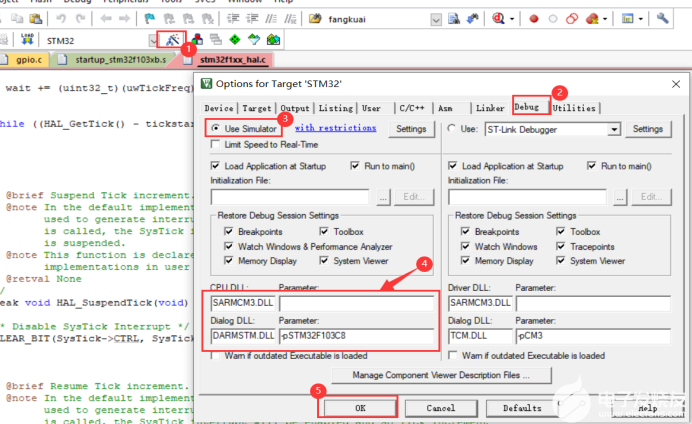Click the Dialog DLL parameter -pSTM32F103C8 field
692x424 pixels.
[x=357, y=336]
